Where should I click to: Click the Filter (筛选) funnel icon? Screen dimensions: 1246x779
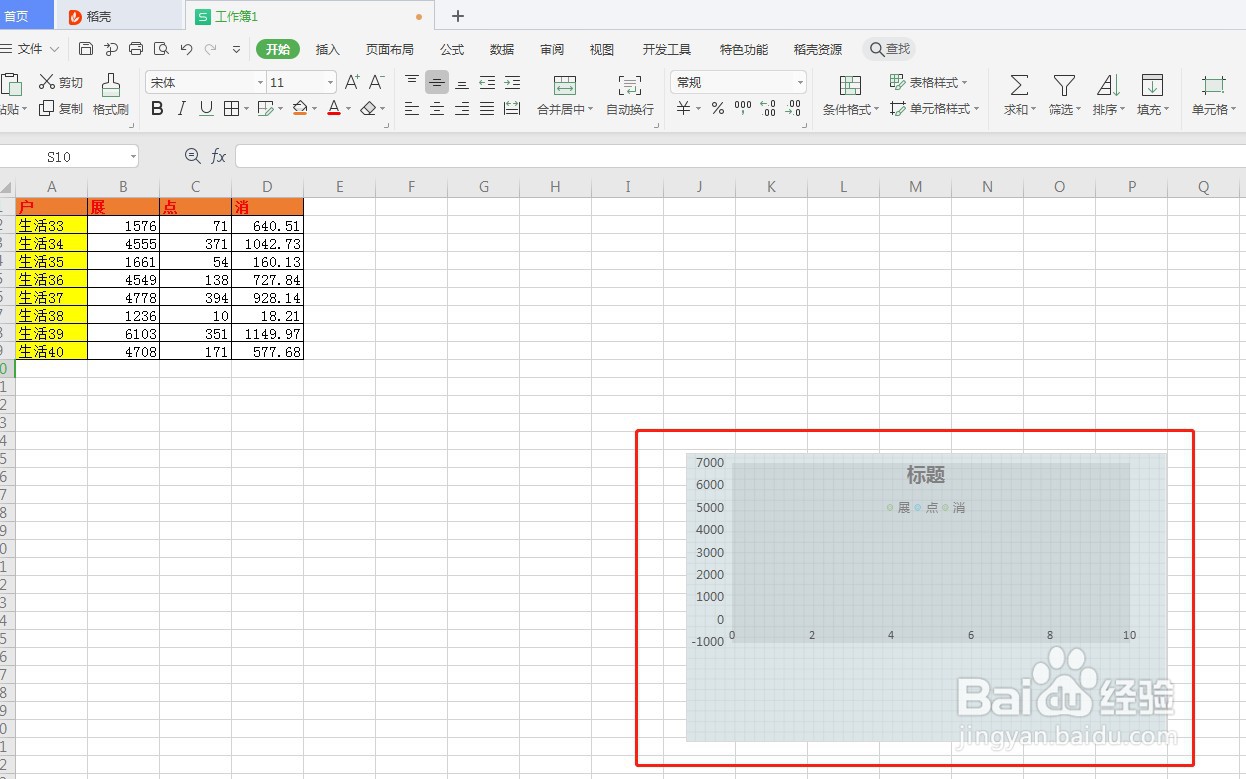[1065, 85]
